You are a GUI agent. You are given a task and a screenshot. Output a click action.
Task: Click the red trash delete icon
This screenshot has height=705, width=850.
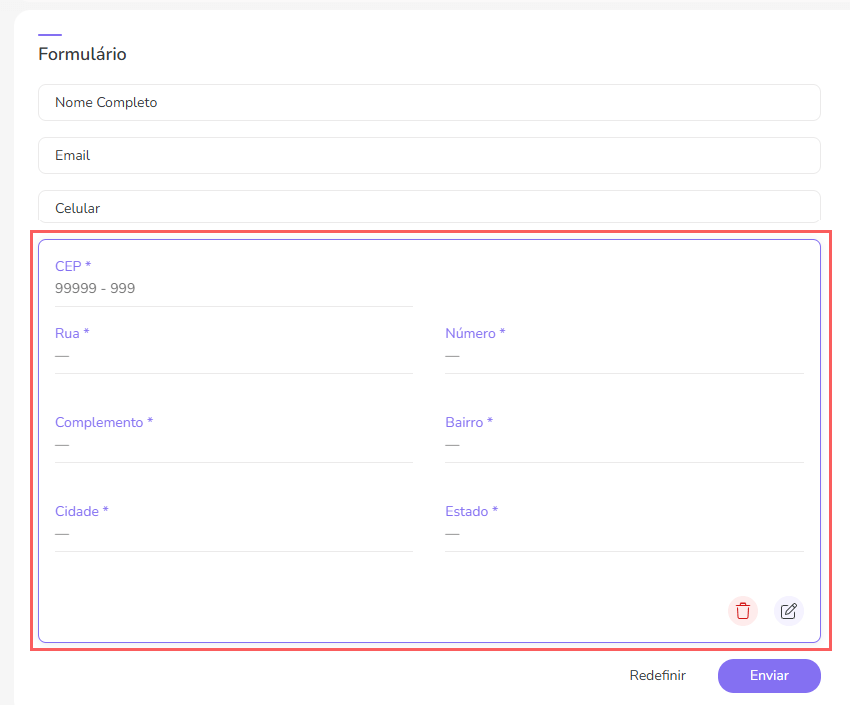tap(742, 611)
